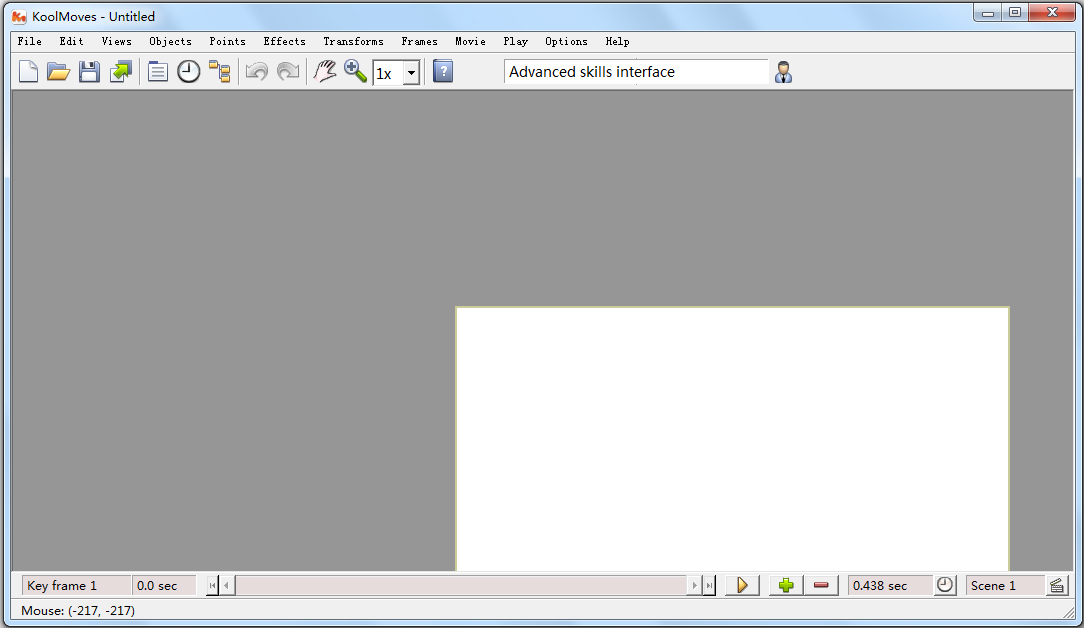
Task: Click the user skill level person icon
Action: (783, 72)
